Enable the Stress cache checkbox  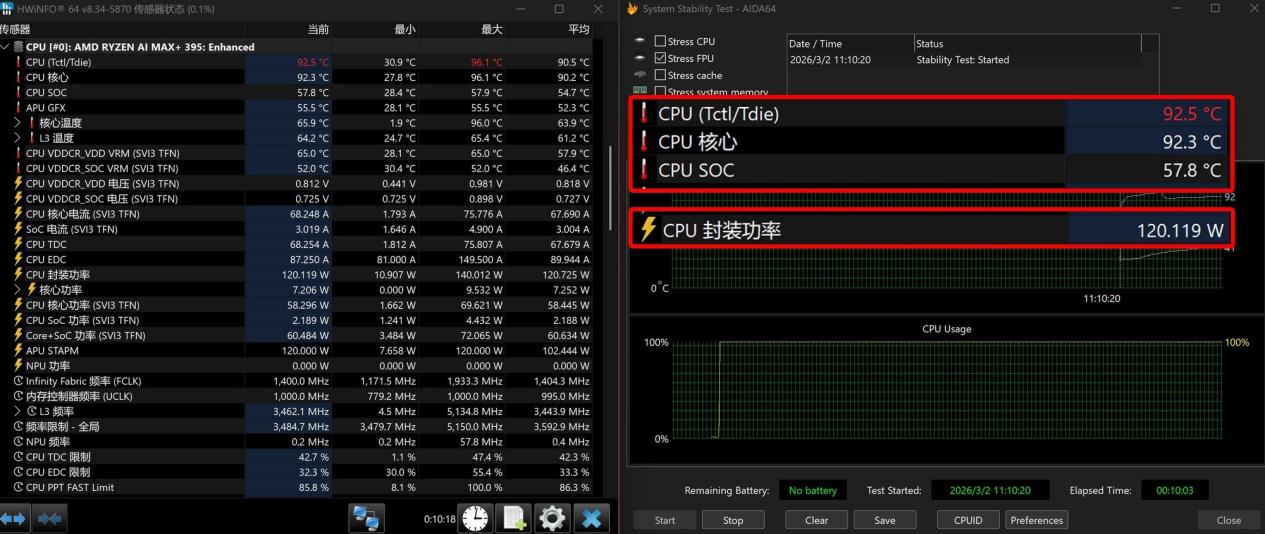point(660,76)
